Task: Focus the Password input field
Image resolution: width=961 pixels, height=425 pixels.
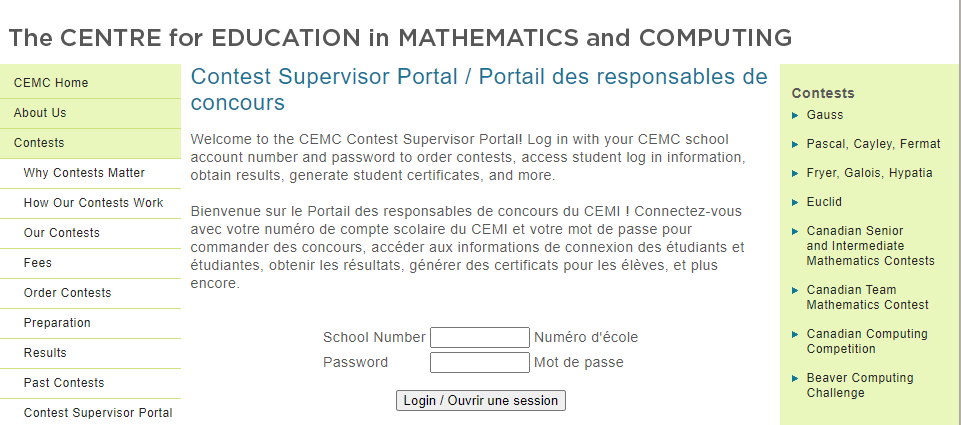Action: [479, 362]
